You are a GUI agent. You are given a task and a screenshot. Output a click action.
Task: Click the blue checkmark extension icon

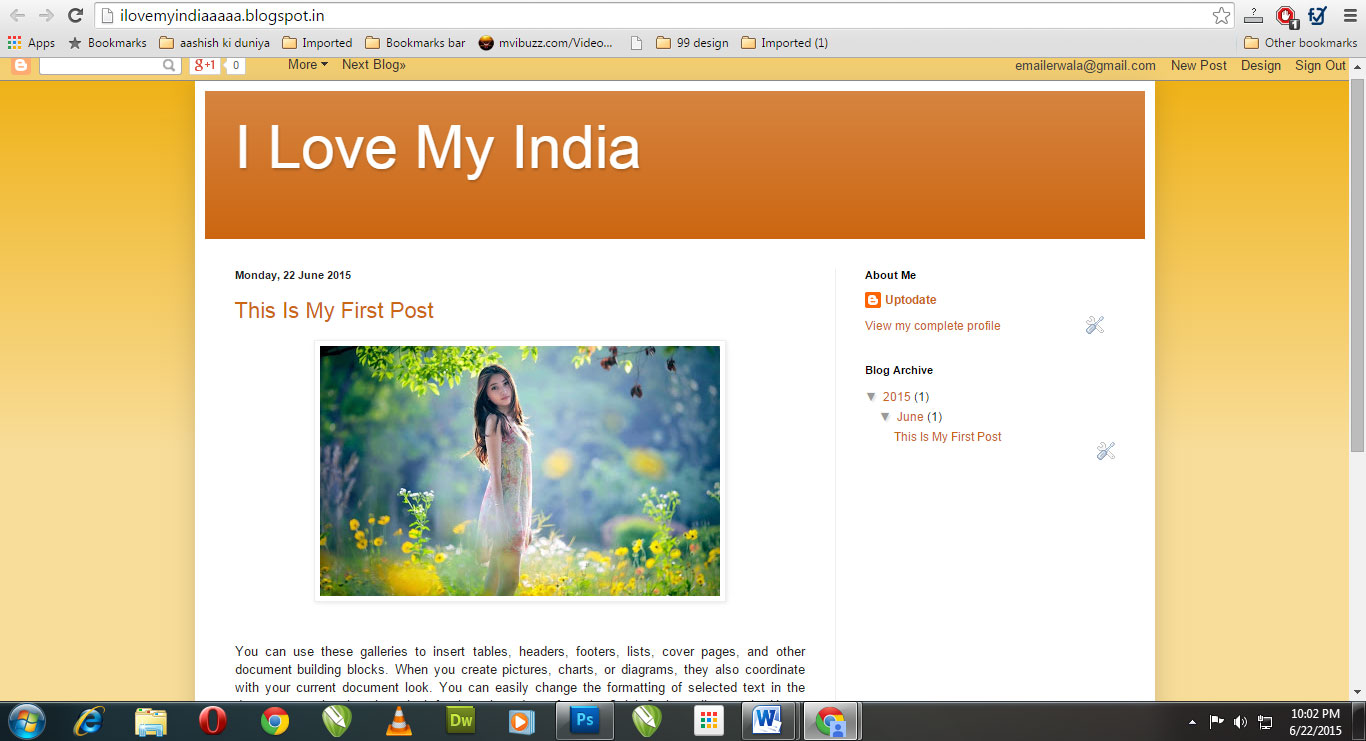point(1317,15)
